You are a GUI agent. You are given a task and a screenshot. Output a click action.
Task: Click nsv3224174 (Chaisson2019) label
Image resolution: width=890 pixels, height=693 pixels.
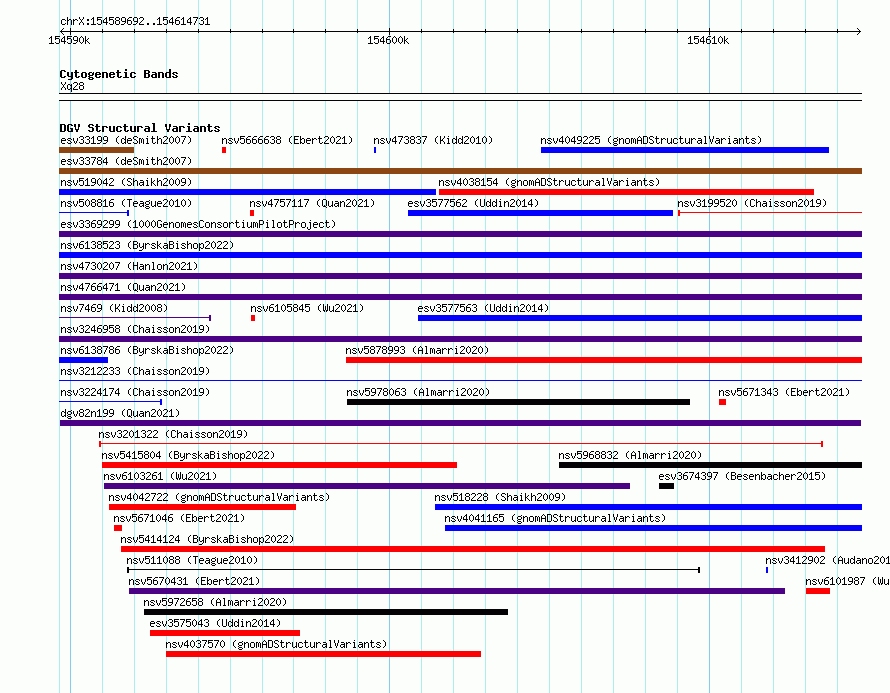135,392
